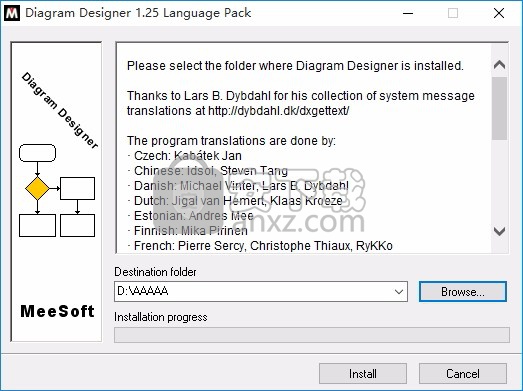Click the yellow diamond in the flowchart logo

pyautogui.click(x=37, y=188)
